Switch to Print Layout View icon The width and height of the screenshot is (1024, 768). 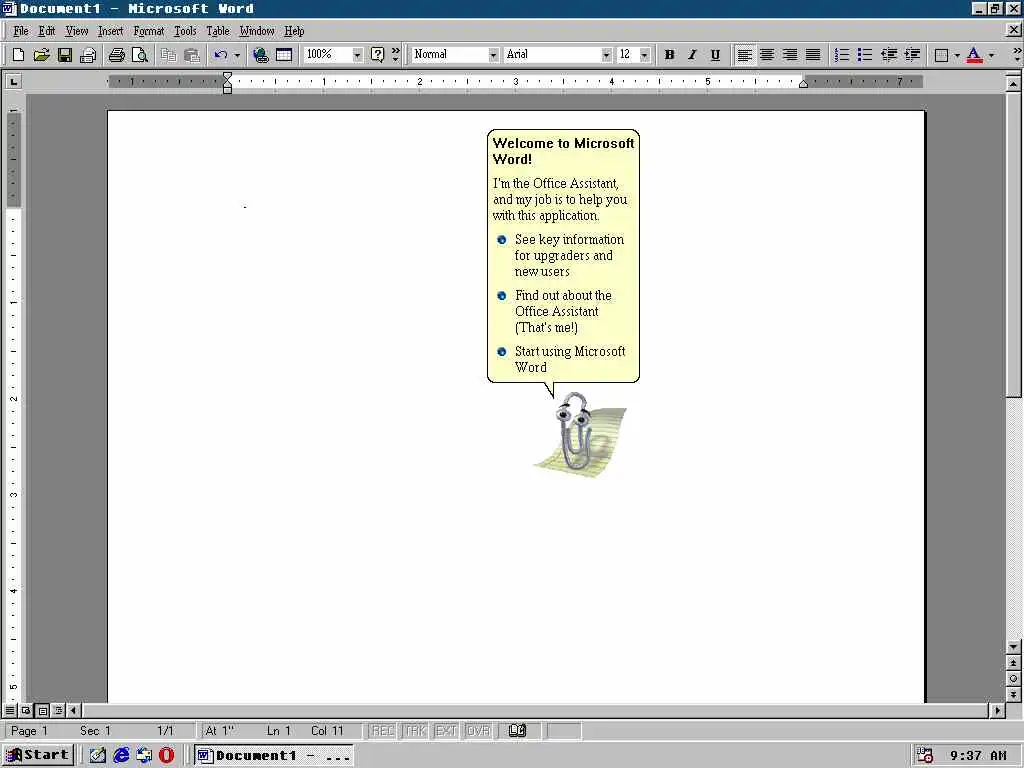[x=42, y=711]
